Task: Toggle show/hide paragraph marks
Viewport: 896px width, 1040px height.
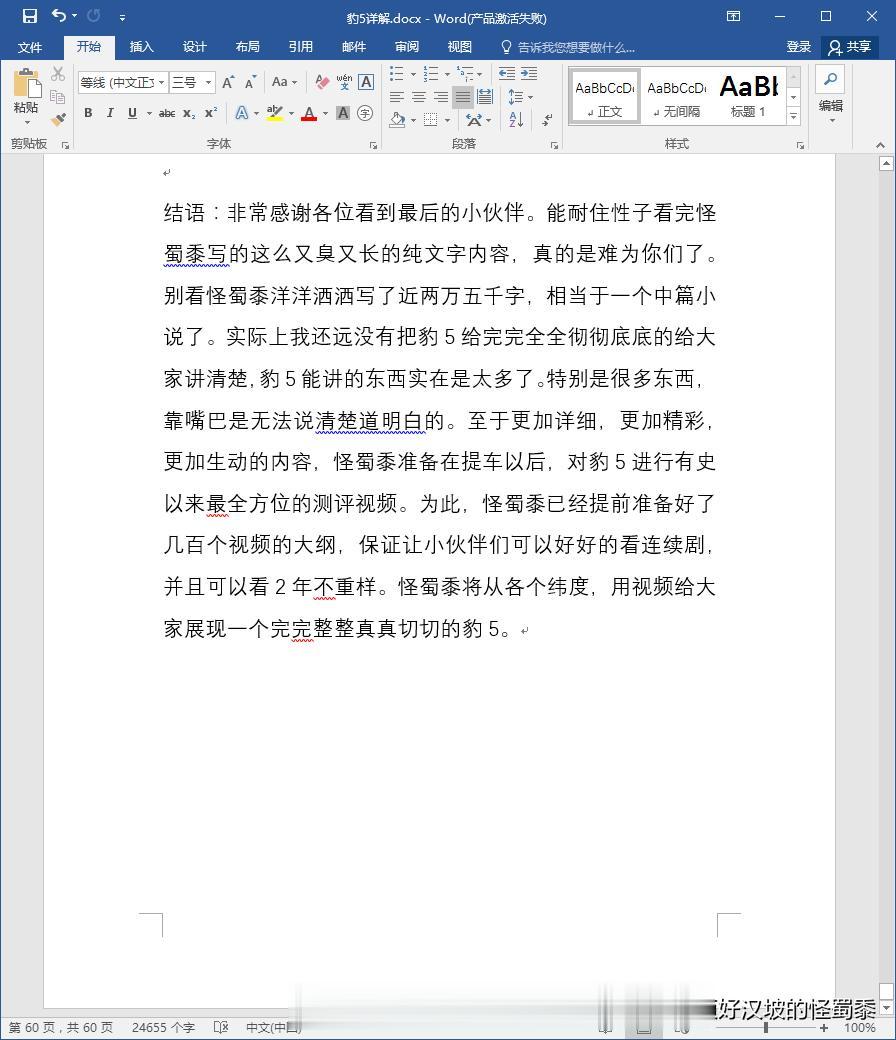Action: point(548,120)
